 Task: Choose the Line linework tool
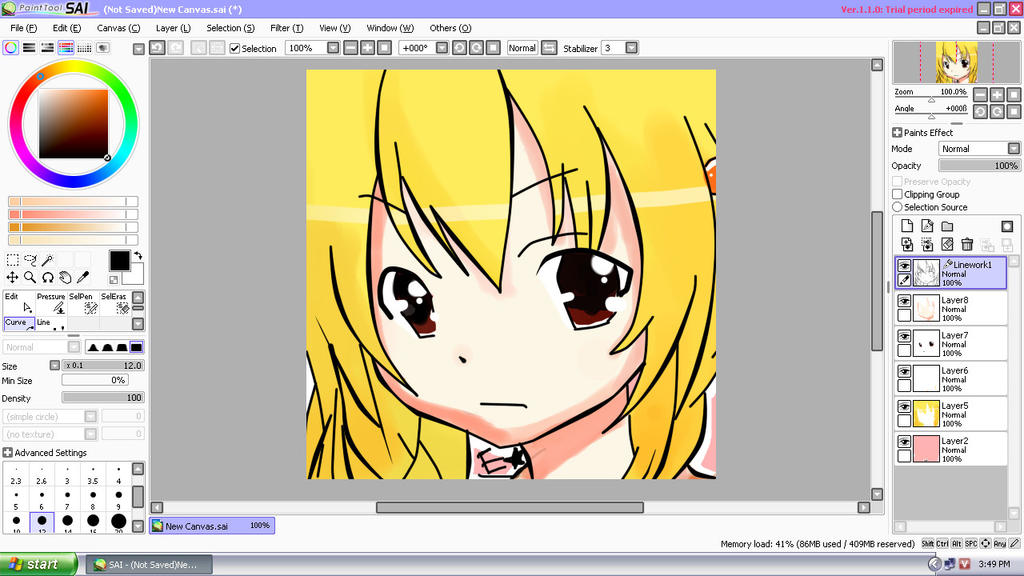click(x=51, y=324)
